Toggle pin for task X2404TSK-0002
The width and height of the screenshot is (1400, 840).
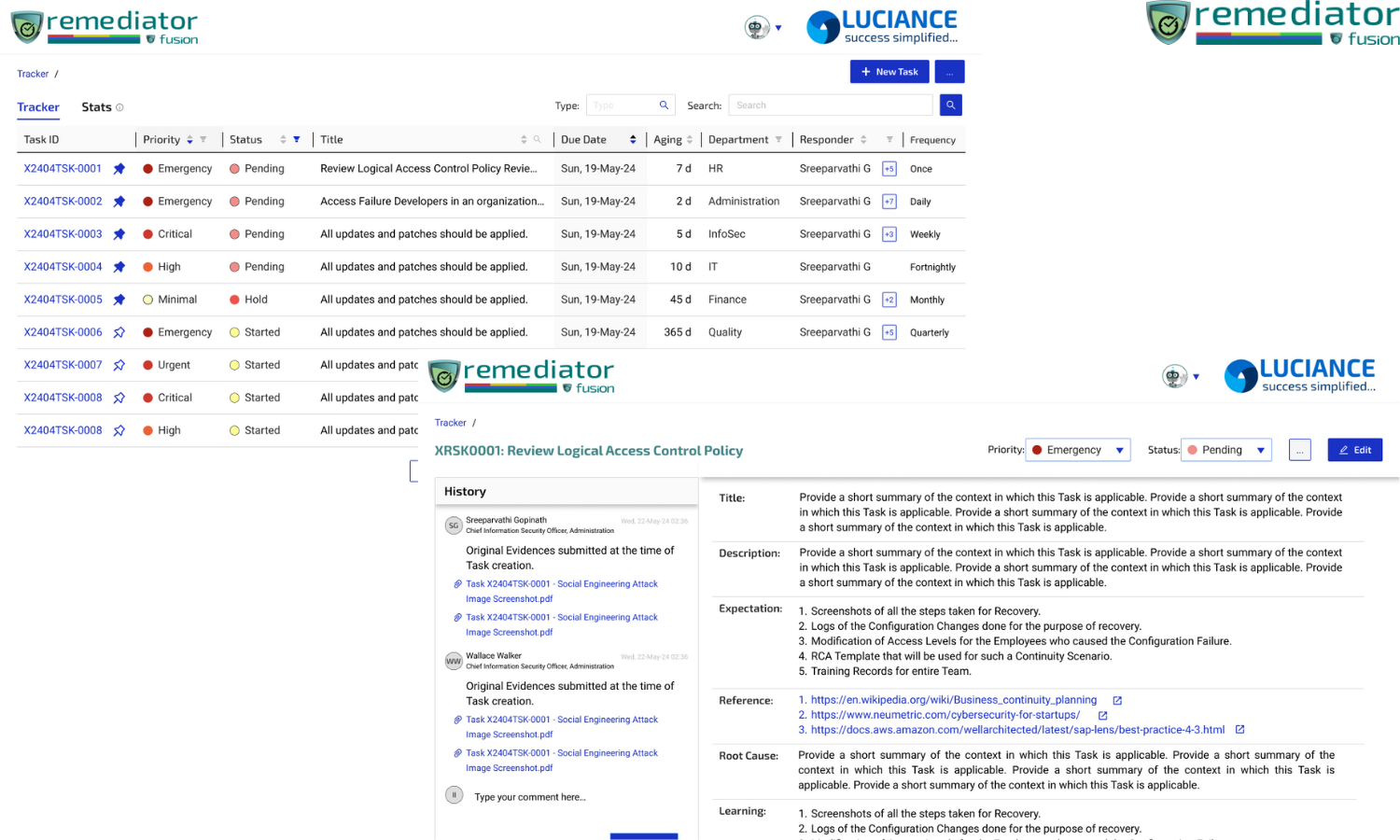pyautogui.click(x=119, y=202)
